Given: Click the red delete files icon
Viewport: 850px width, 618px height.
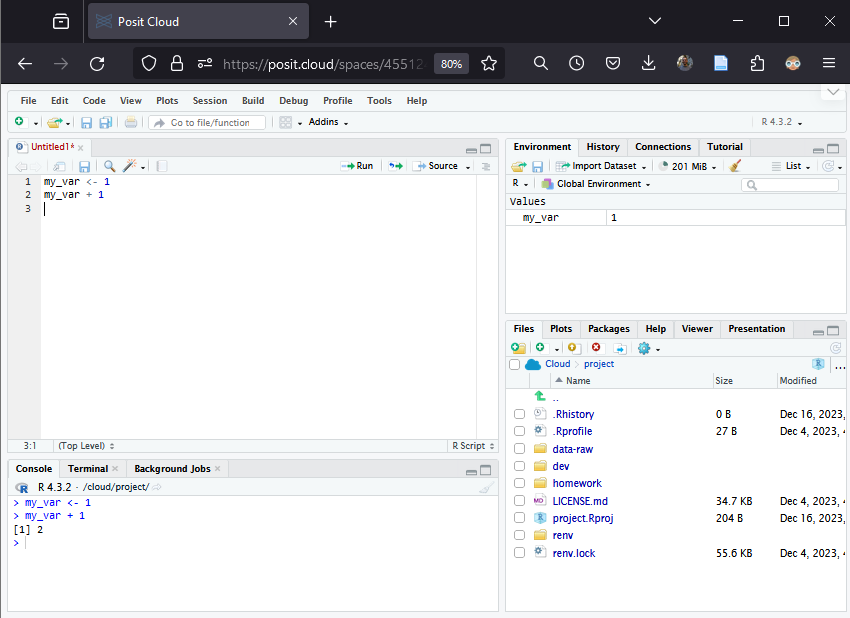Looking at the screenshot, I should 597,348.
